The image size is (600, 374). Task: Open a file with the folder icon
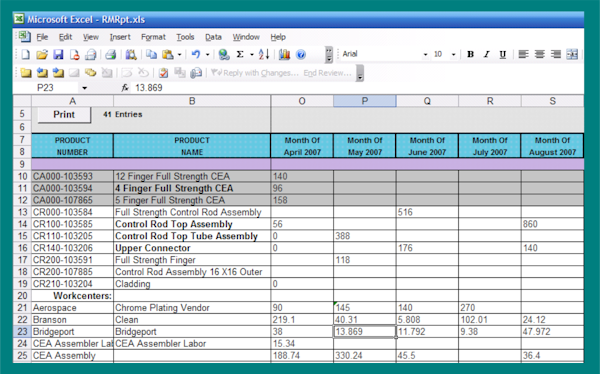(x=42, y=55)
